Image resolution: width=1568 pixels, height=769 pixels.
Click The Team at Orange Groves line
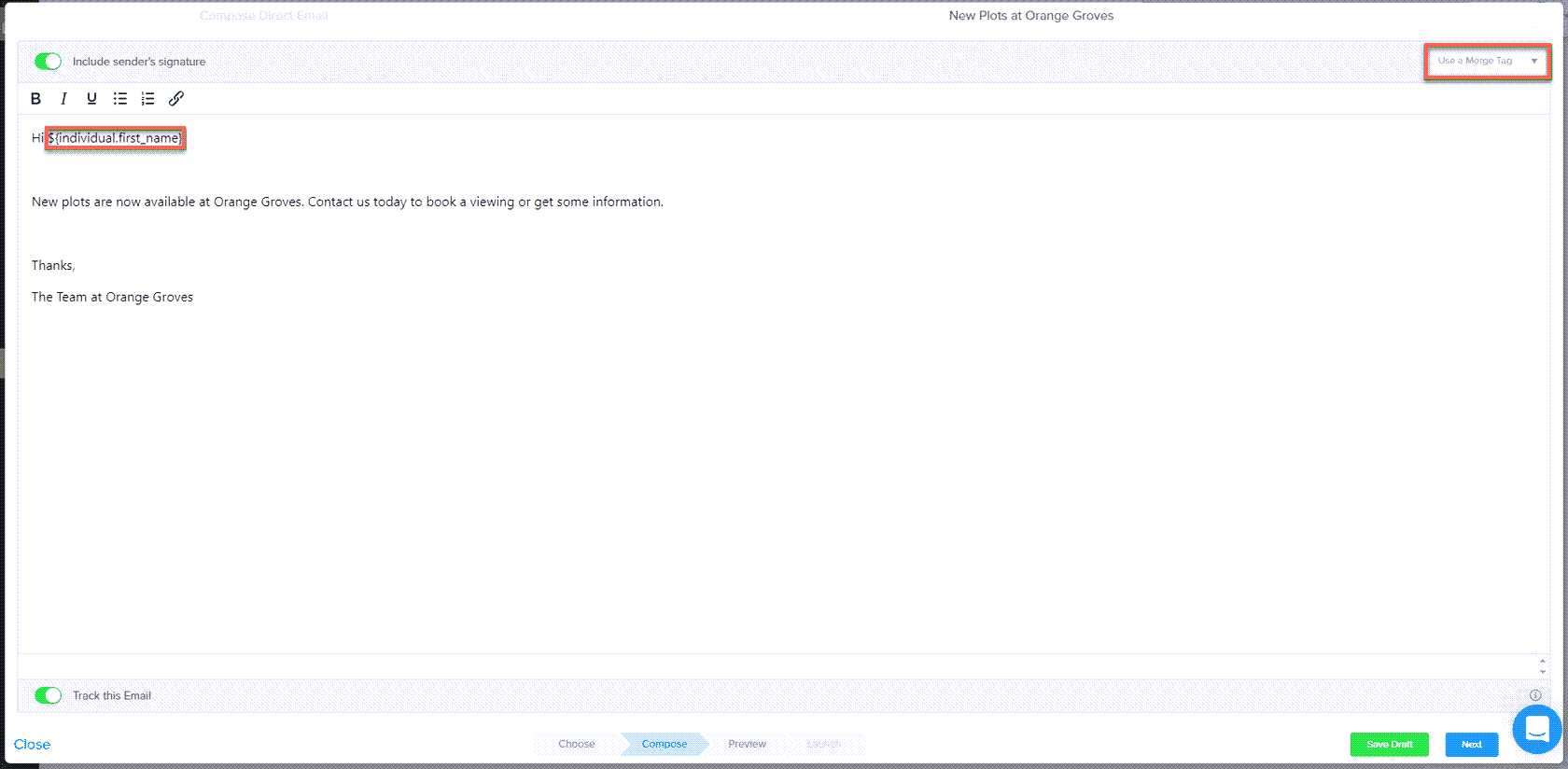pyautogui.click(x=112, y=297)
